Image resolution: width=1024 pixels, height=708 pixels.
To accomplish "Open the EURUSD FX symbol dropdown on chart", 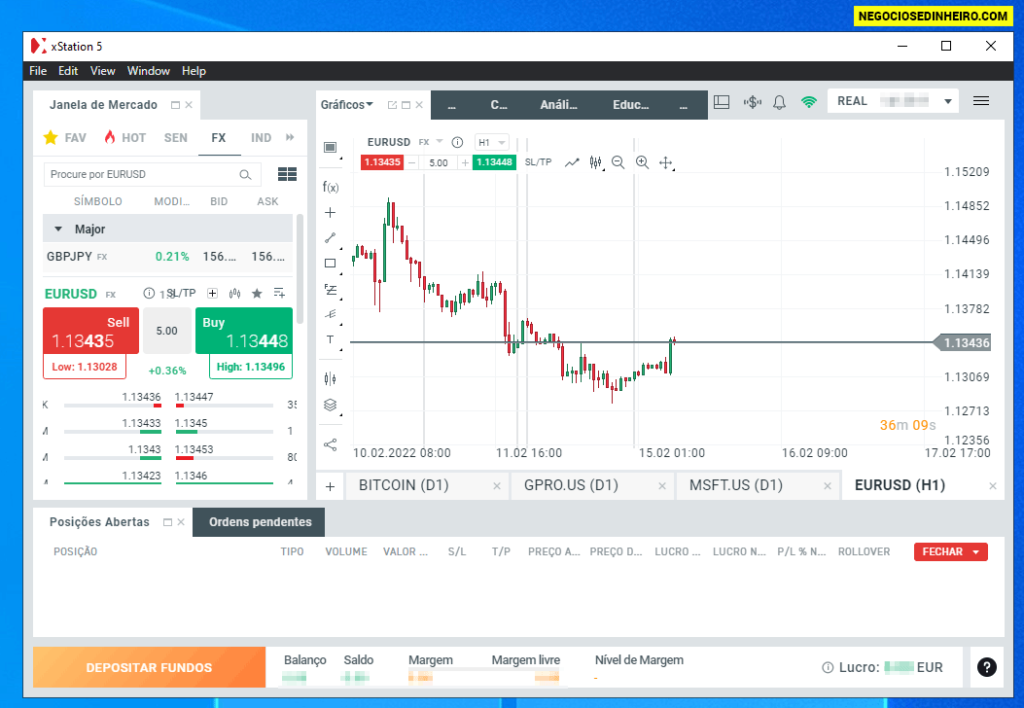I will click(x=440, y=142).
